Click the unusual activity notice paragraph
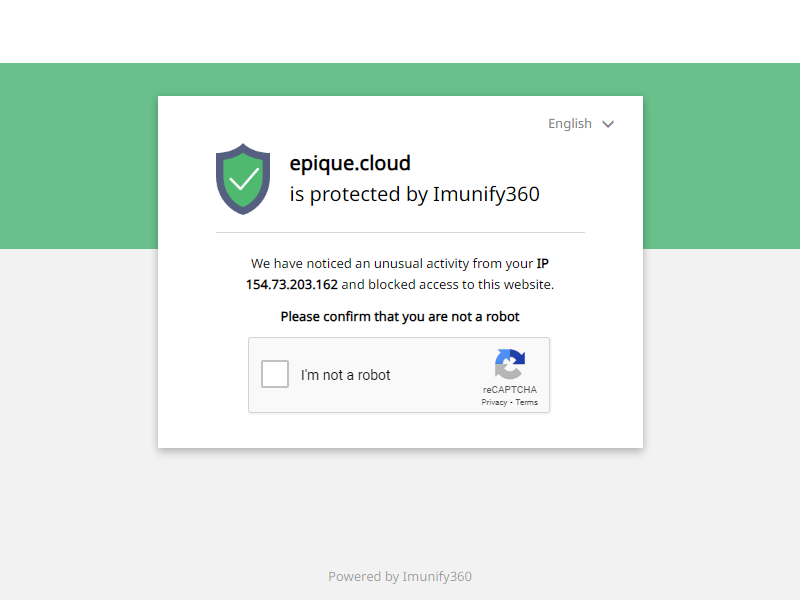Image resolution: width=800 pixels, height=600 pixels. point(400,274)
